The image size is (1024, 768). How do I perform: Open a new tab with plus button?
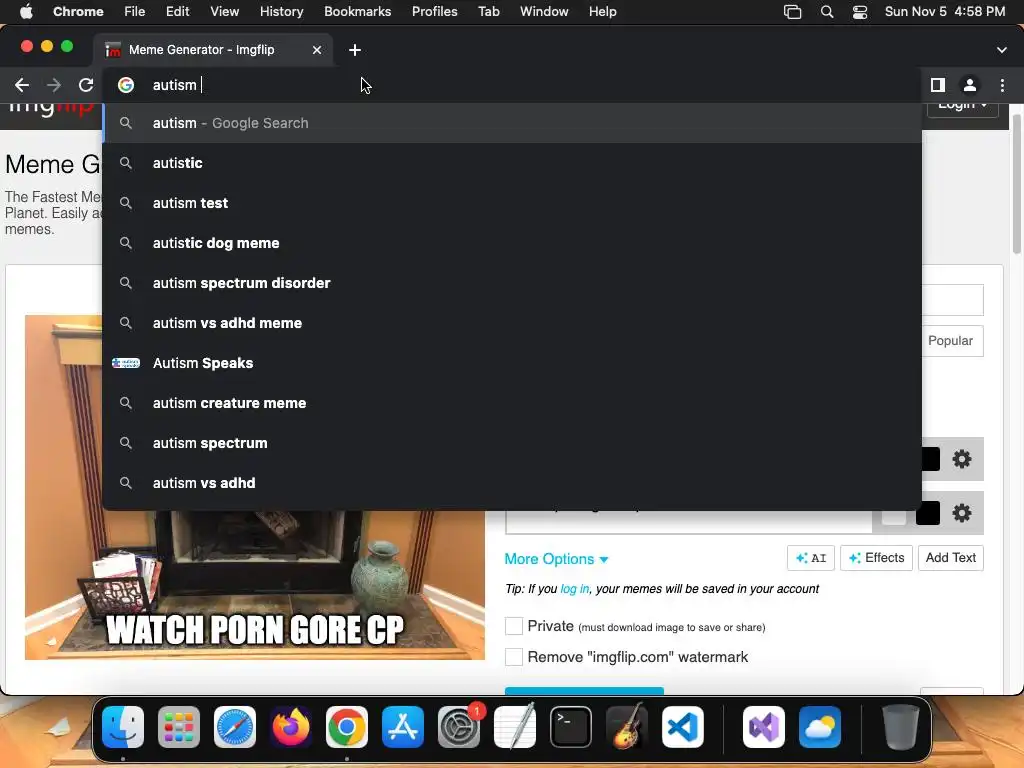[355, 50]
